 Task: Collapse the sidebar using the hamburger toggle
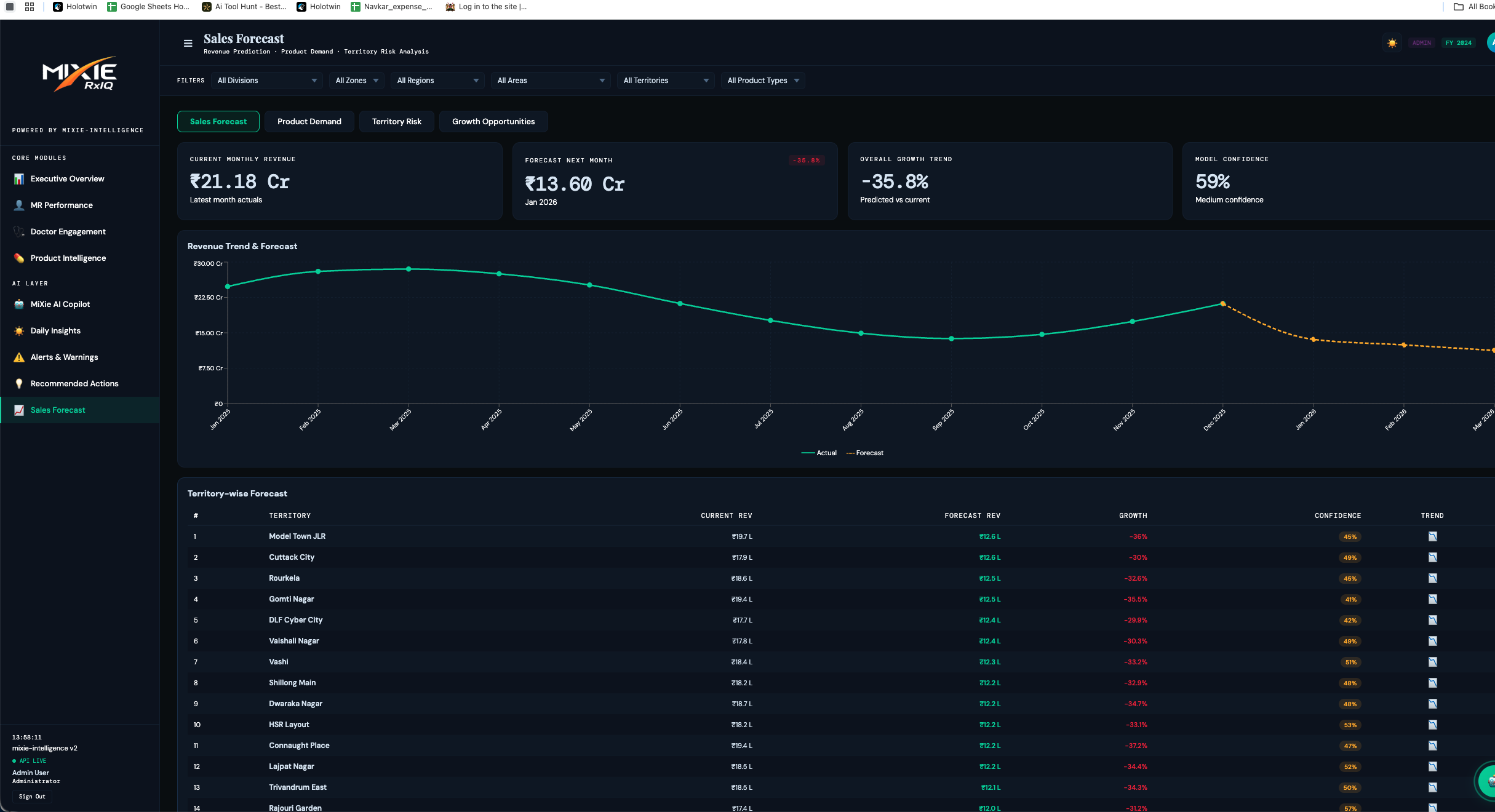(188, 43)
